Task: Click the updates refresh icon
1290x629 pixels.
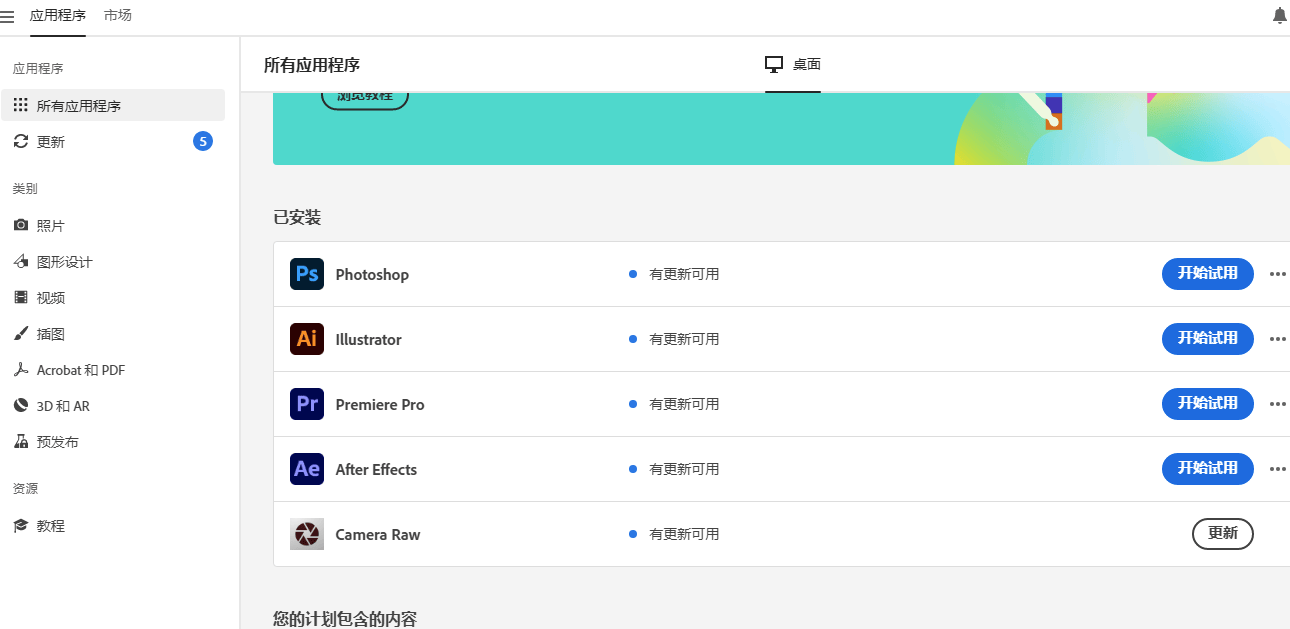Action: tap(21, 142)
